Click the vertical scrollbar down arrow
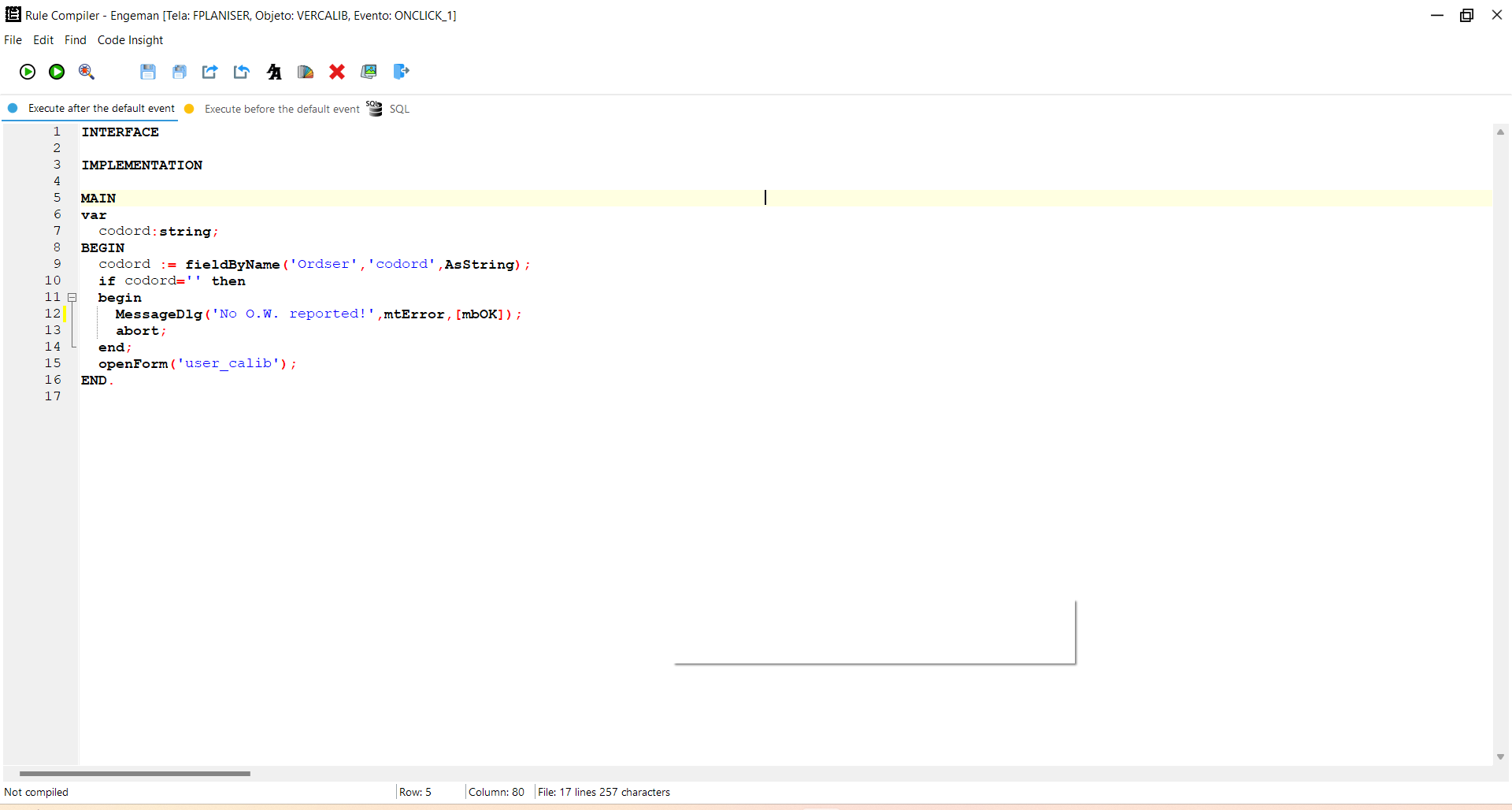The width and height of the screenshot is (1512, 810). tap(1500, 756)
